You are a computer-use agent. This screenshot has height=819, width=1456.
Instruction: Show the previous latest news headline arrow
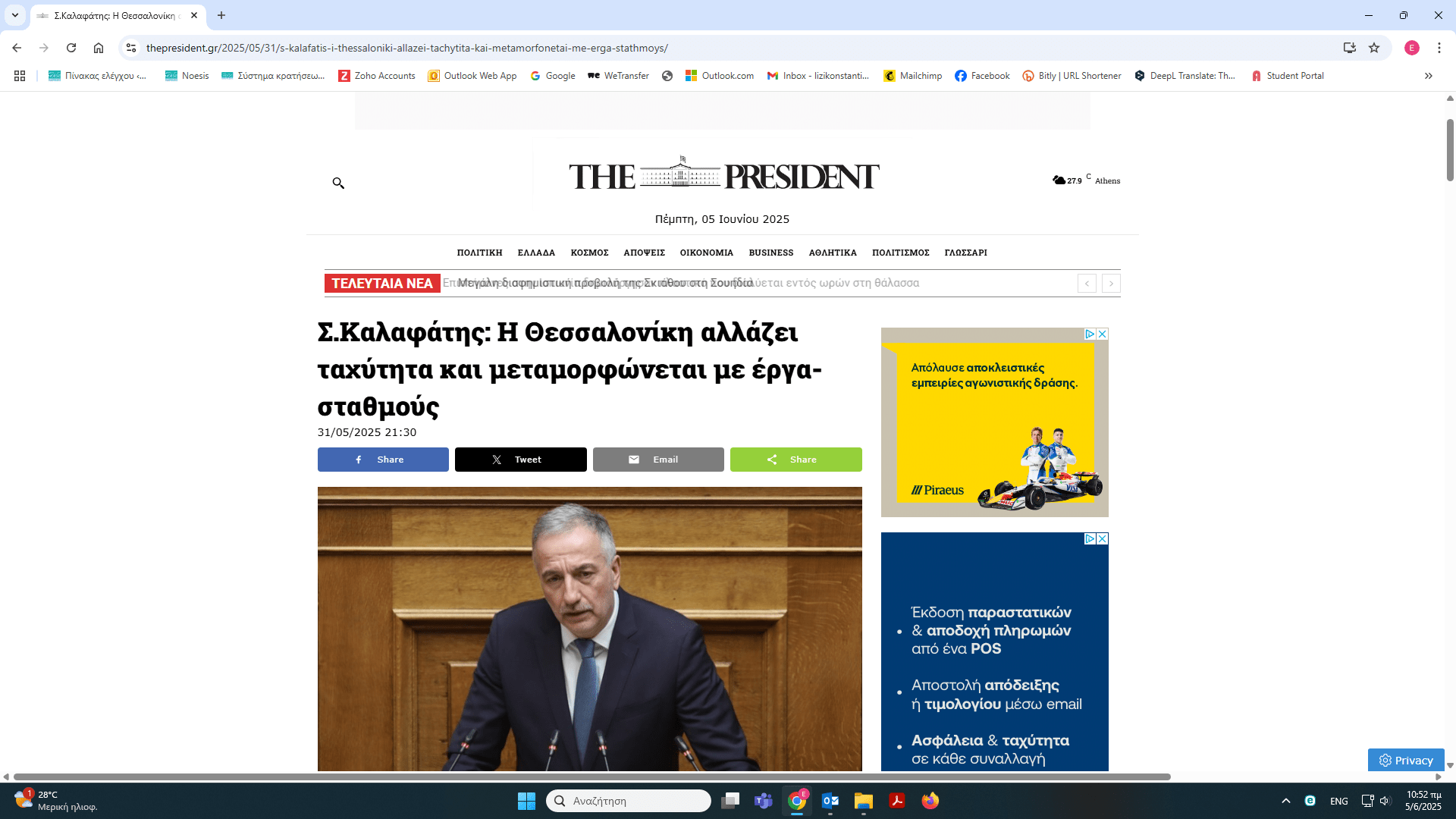(x=1087, y=284)
